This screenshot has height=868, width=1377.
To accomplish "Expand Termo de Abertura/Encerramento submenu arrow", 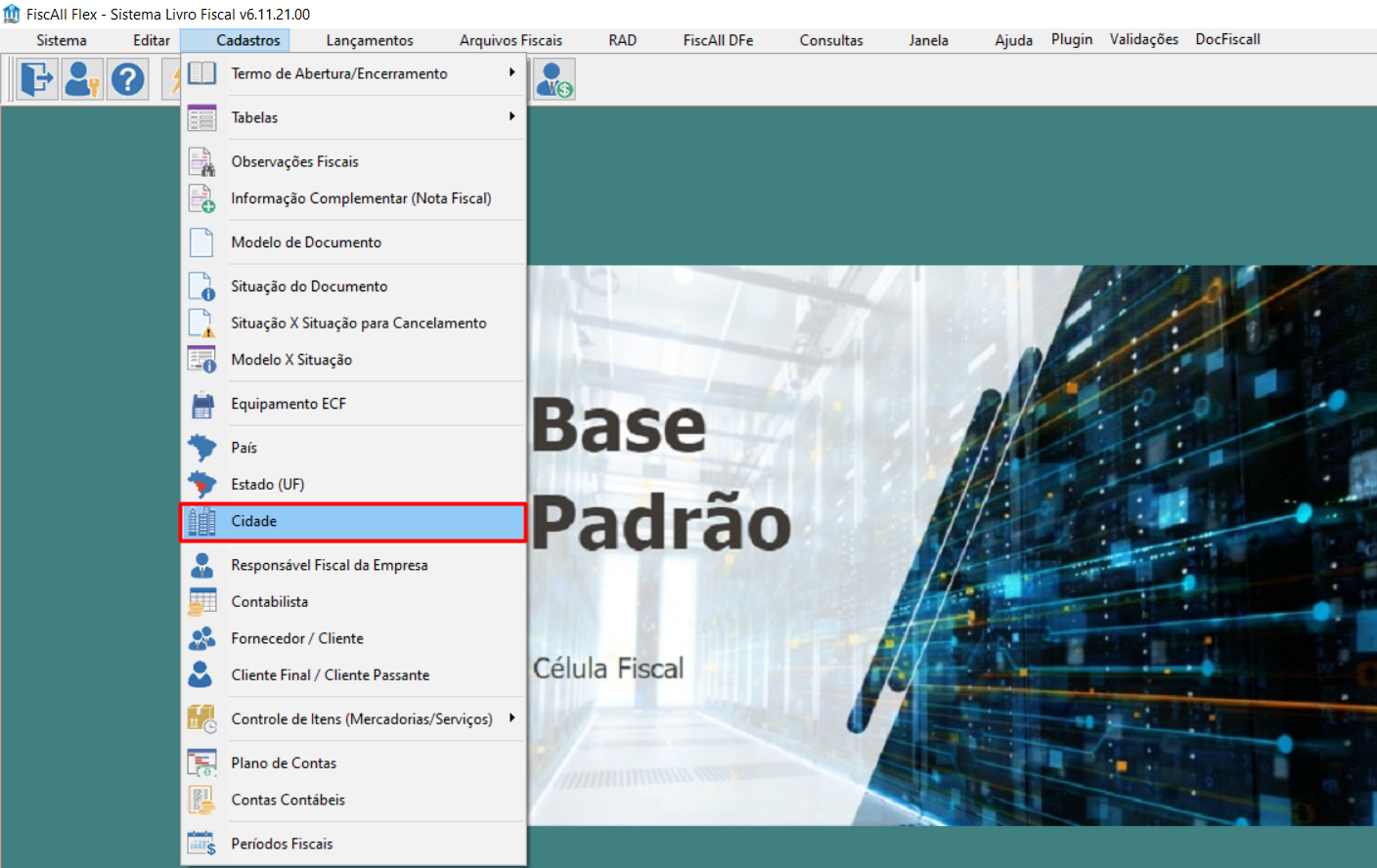I will tap(511, 72).
